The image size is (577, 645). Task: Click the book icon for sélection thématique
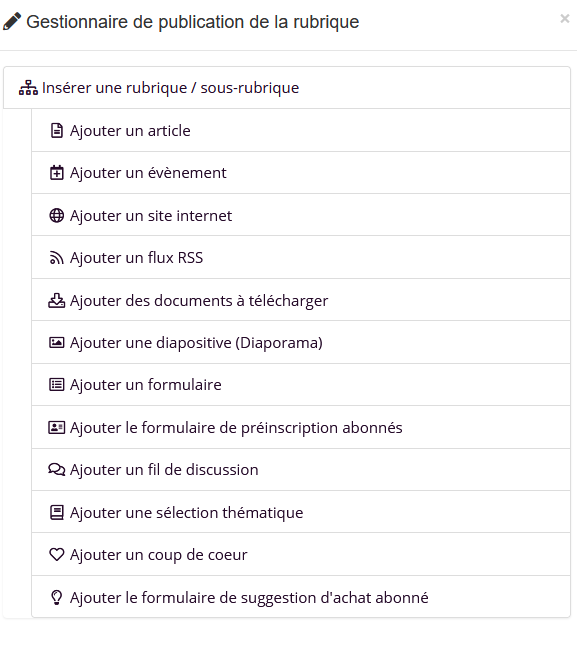point(56,513)
